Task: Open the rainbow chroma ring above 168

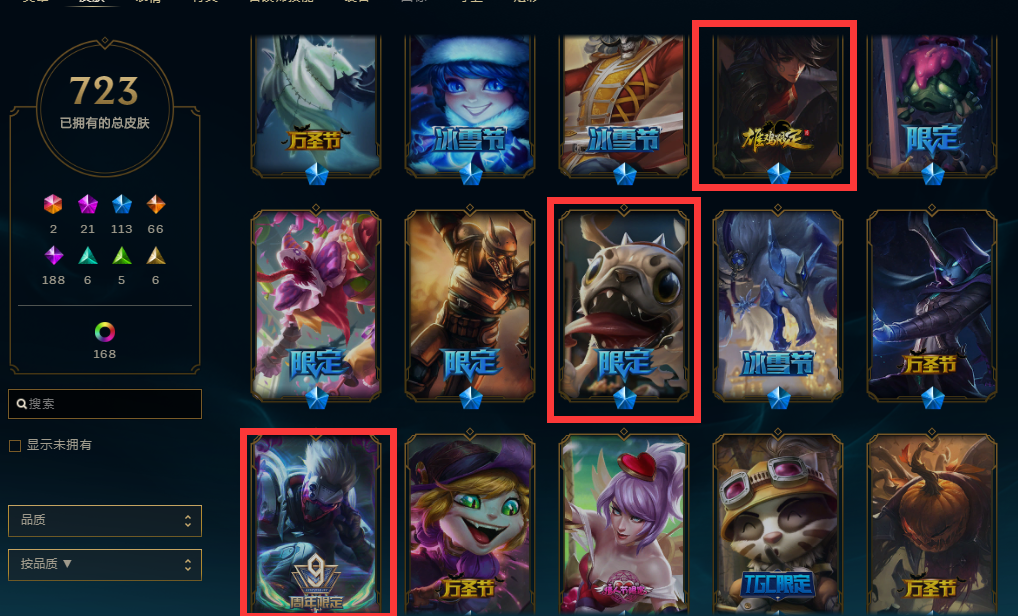Action: coord(105,332)
